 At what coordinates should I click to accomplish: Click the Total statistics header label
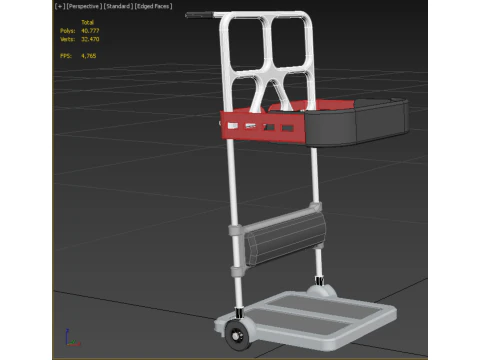pyautogui.click(x=87, y=22)
